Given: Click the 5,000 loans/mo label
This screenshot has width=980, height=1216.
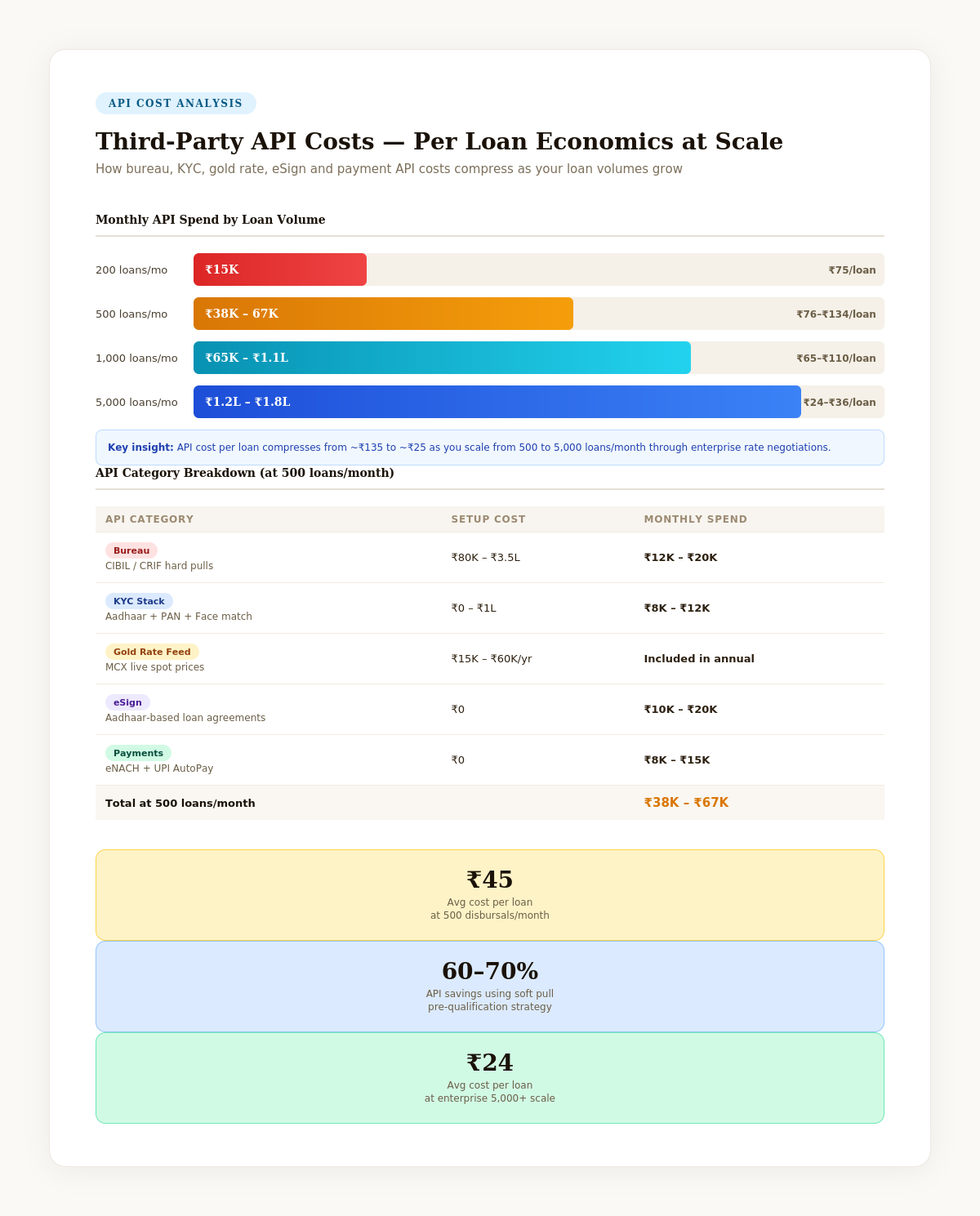Looking at the screenshot, I should click(x=136, y=402).
